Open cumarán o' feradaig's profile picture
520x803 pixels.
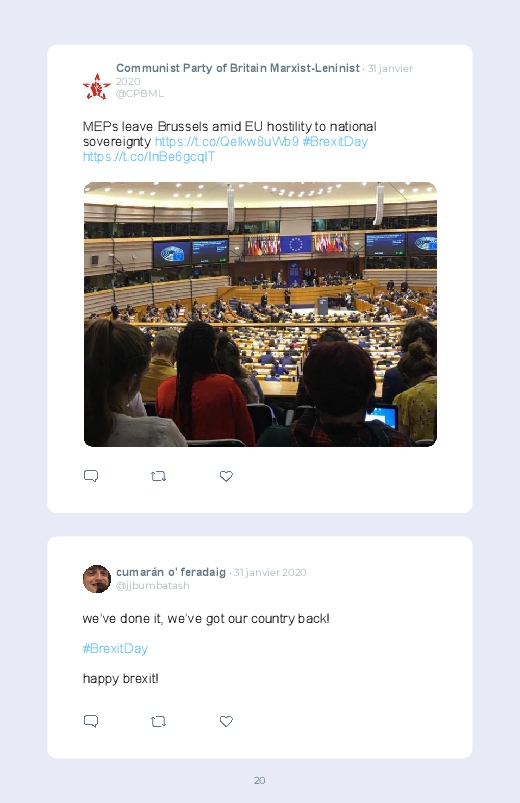(97, 579)
